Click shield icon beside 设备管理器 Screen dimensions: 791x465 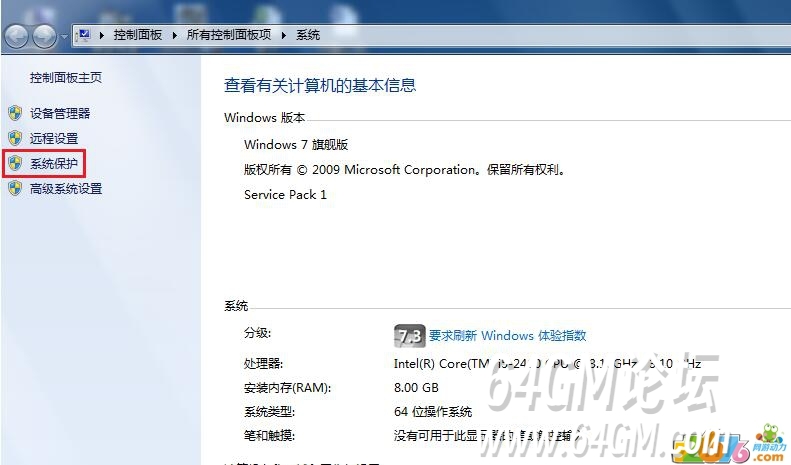pyautogui.click(x=15, y=113)
